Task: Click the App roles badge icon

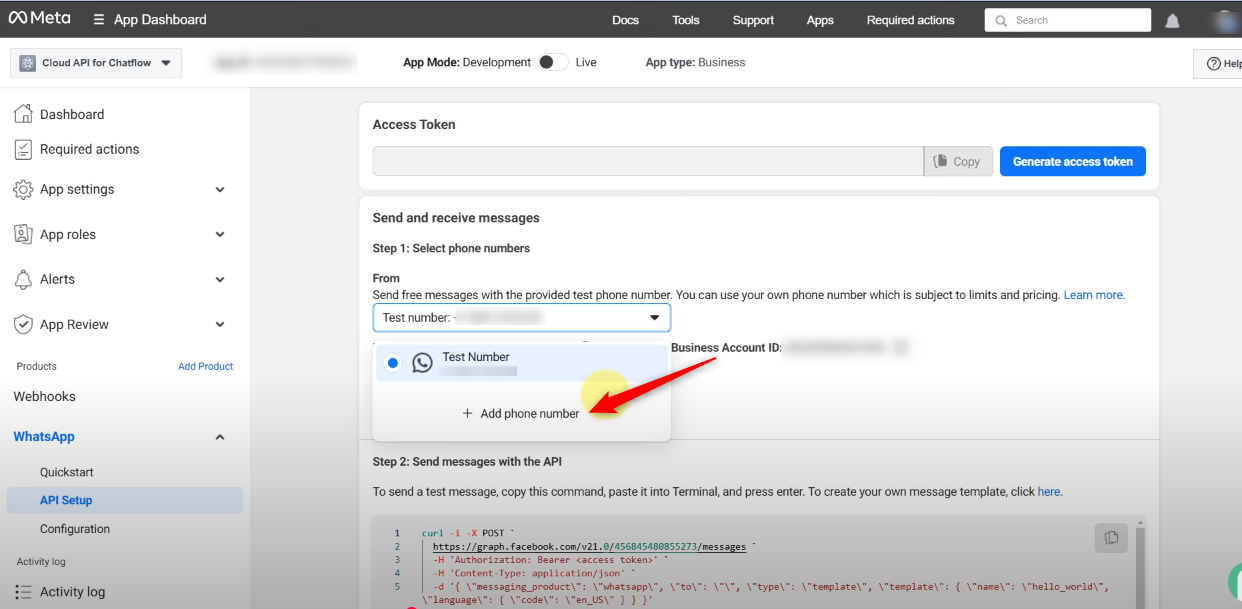Action: 23,234
